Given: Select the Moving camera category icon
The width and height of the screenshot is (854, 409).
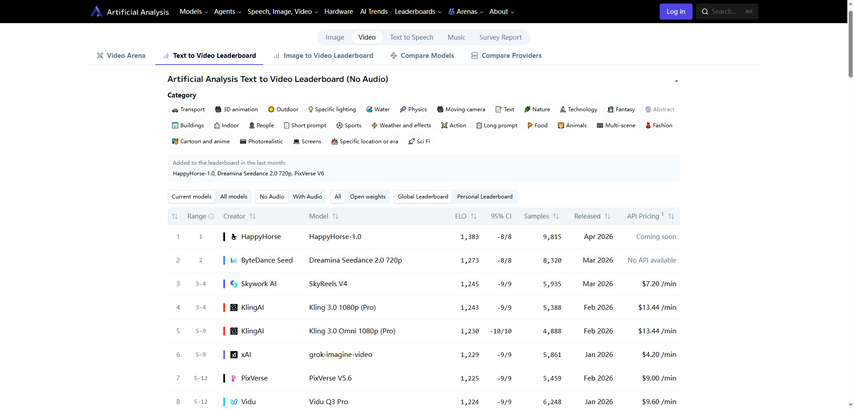Looking at the screenshot, I should coord(440,109).
